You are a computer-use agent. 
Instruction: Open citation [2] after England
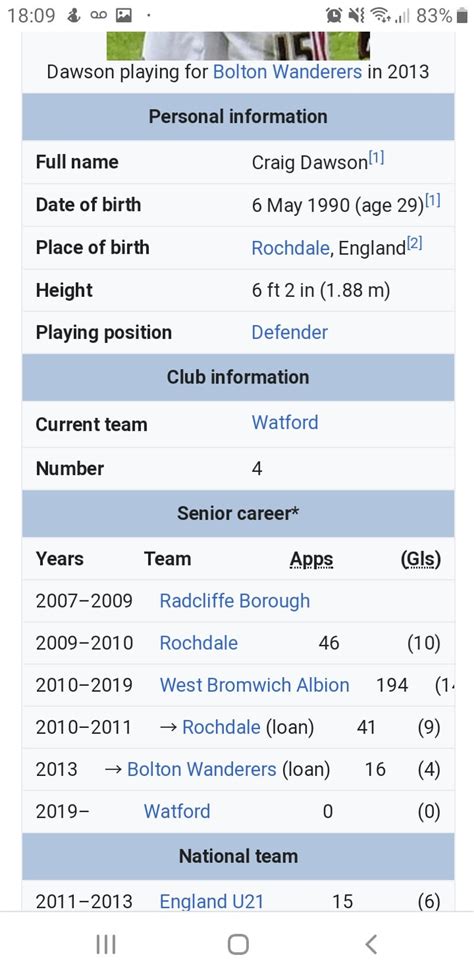[x=414, y=244]
